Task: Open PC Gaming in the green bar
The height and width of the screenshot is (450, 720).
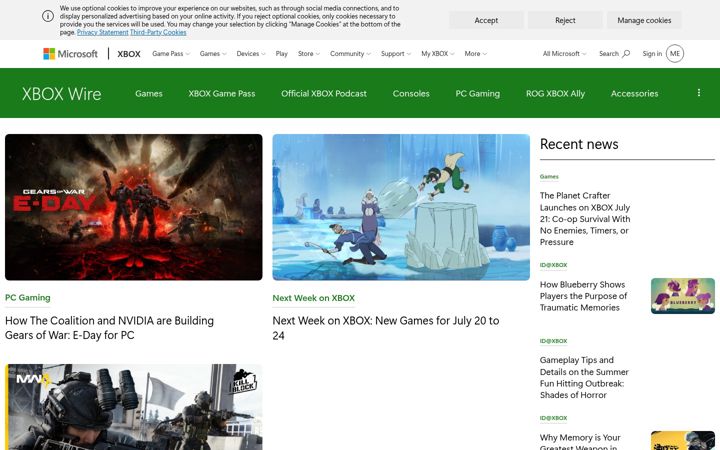Action: (478, 93)
